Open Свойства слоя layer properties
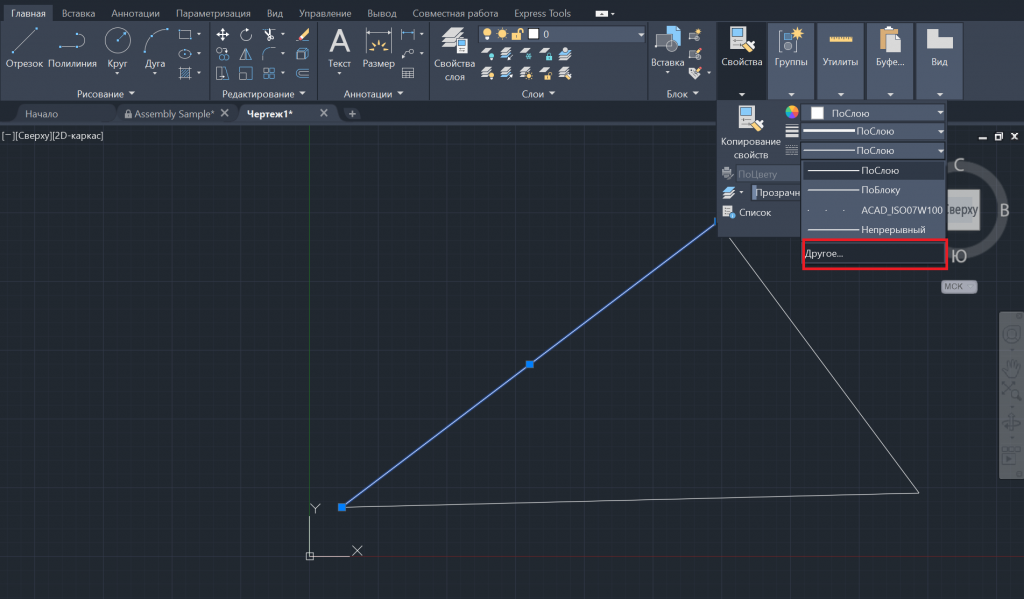Image resolution: width=1024 pixels, height=599 pixels. (x=455, y=54)
